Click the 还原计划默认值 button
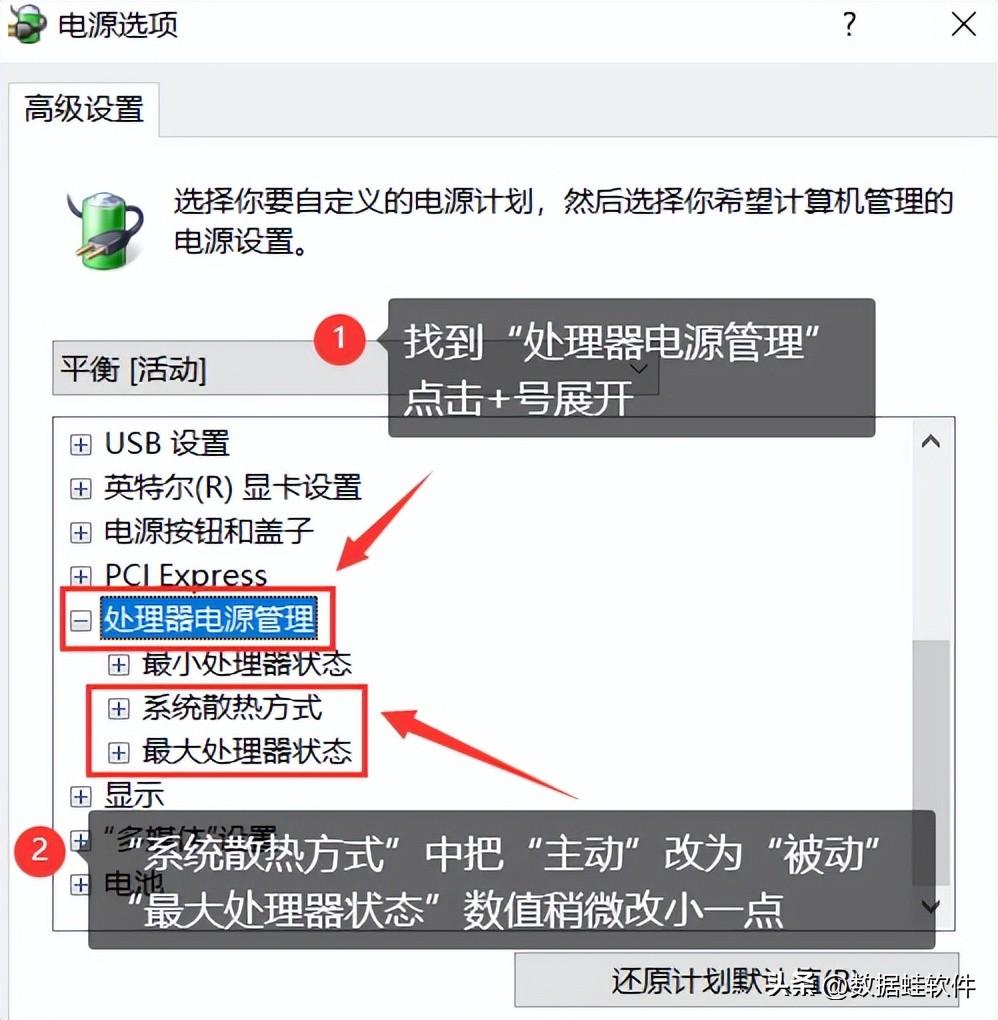 pyautogui.click(x=736, y=981)
